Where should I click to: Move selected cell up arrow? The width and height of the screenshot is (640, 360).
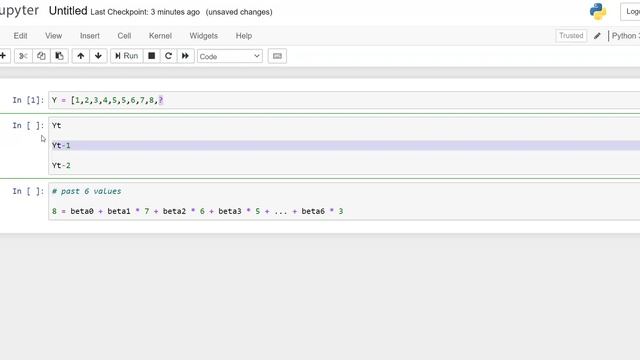pyautogui.click(x=81, y=56)
